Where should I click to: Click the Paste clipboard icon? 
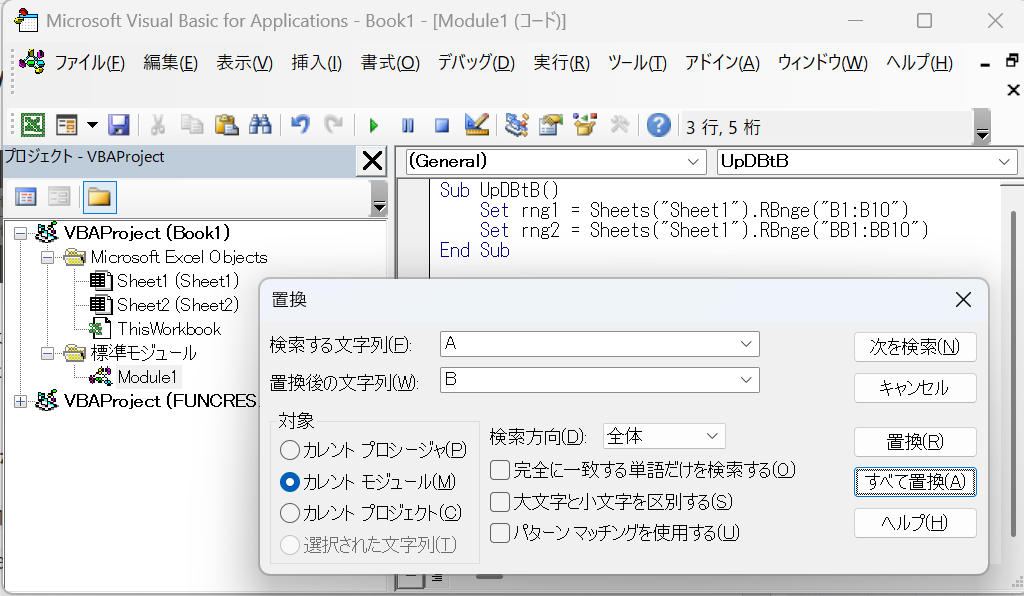(226, 124)
